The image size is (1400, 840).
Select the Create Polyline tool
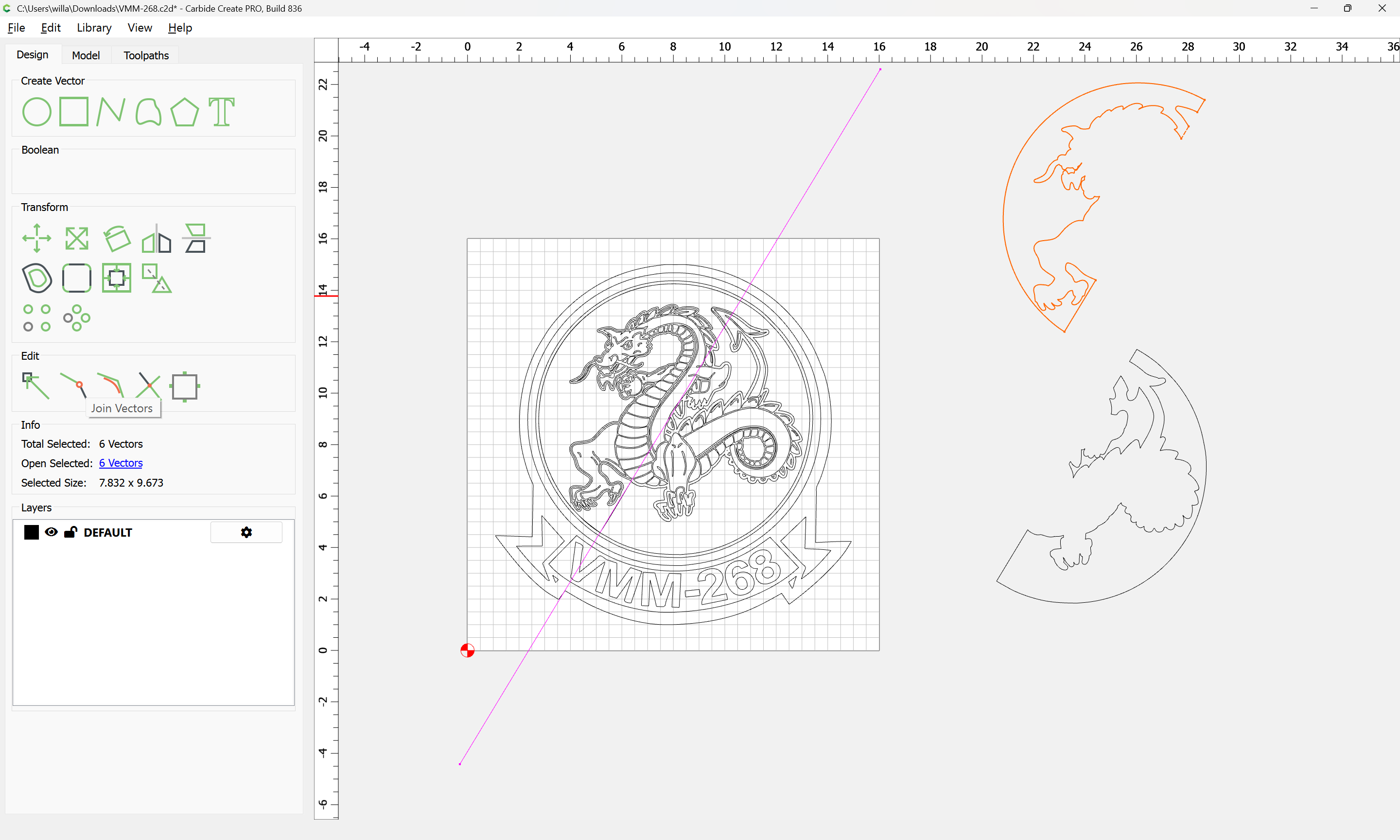pos(110,111)
